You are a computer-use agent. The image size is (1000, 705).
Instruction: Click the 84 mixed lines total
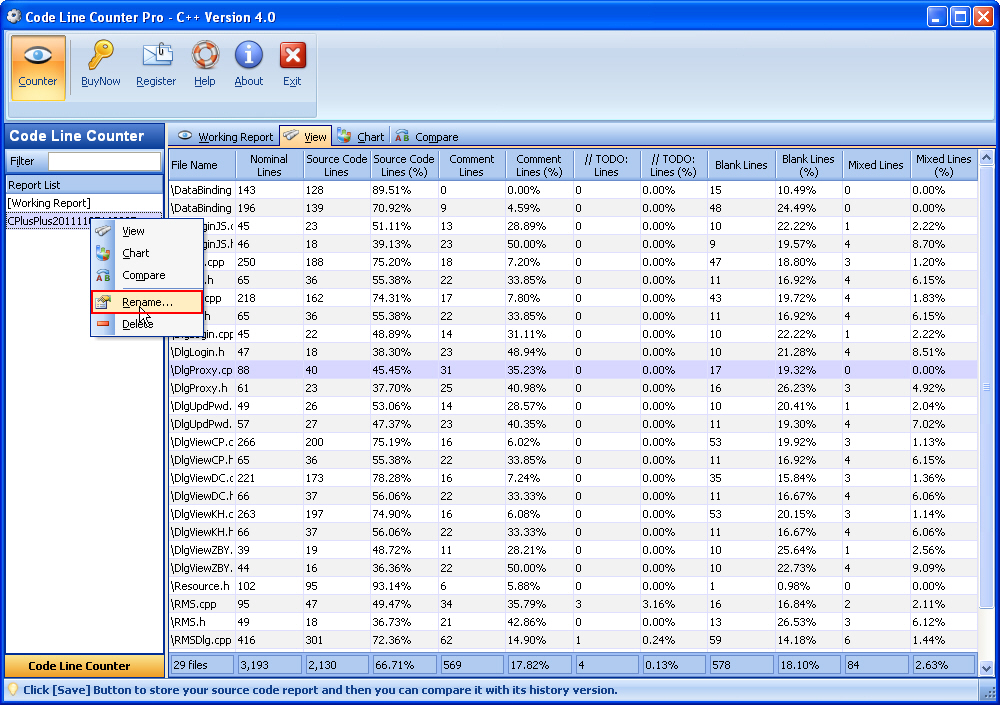click(877, 665)
